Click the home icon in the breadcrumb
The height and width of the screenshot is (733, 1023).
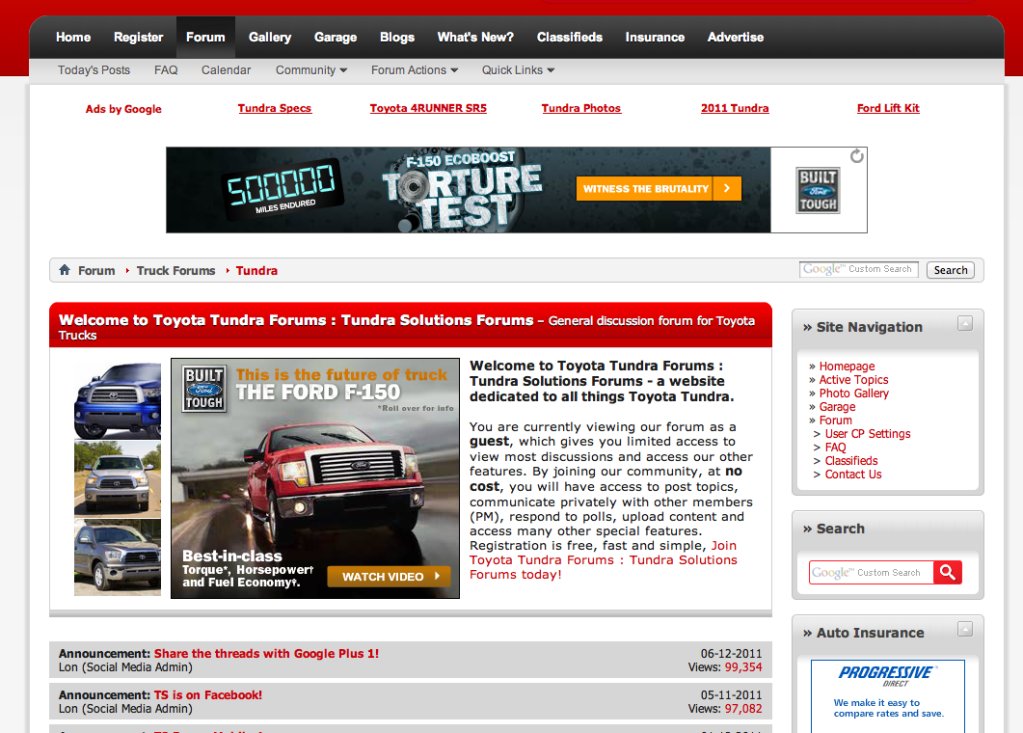pos(64,269)
